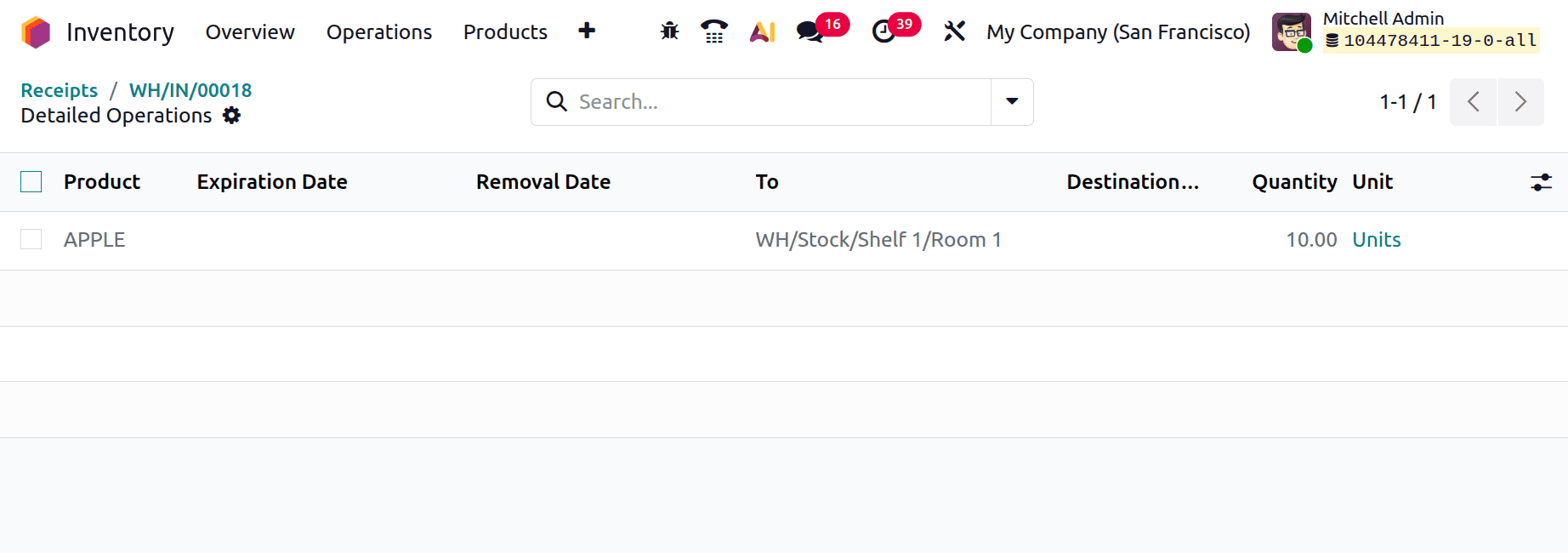Launch the AI assistant icon
The width and height of the screenshot is (1568, 553).
(762, 31)
